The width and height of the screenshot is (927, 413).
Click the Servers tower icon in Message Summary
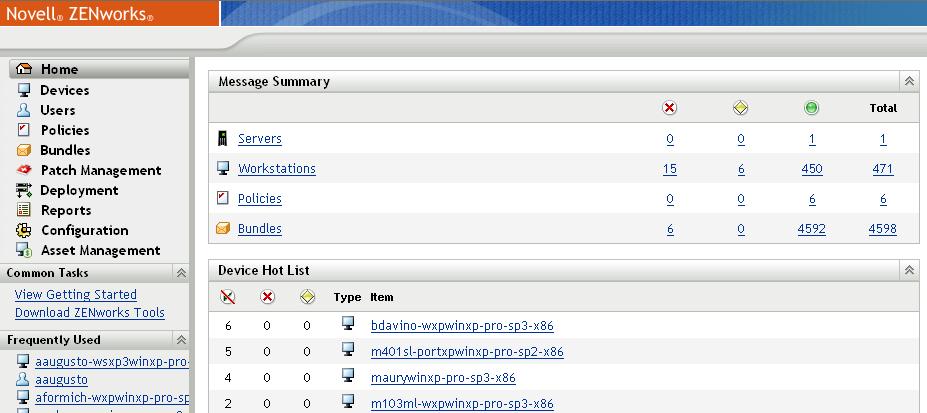click(223, 139)
